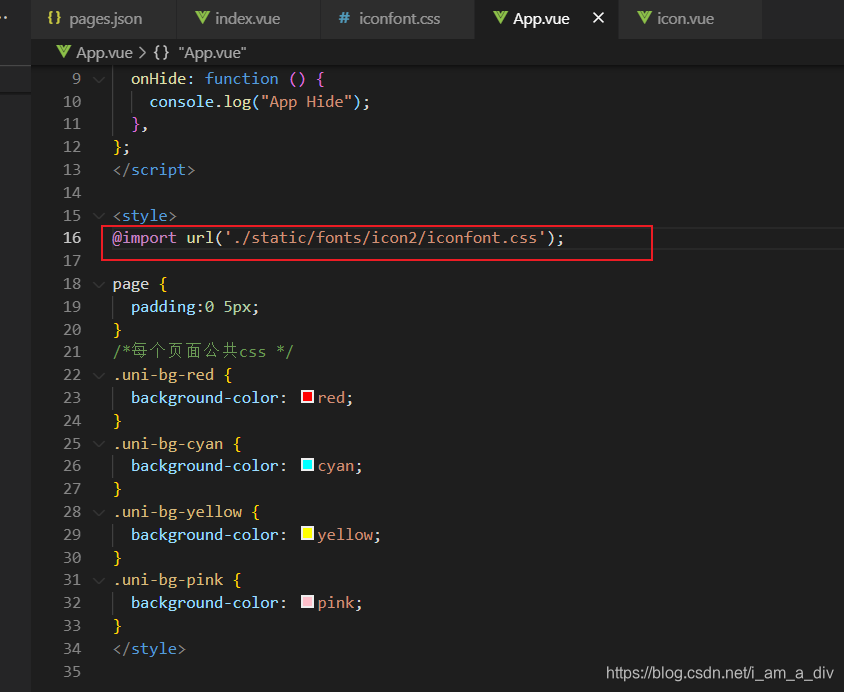844x692 pixels.
Task: Select App.vue in the breadcrumb path
Action: (x=104, y=53)
